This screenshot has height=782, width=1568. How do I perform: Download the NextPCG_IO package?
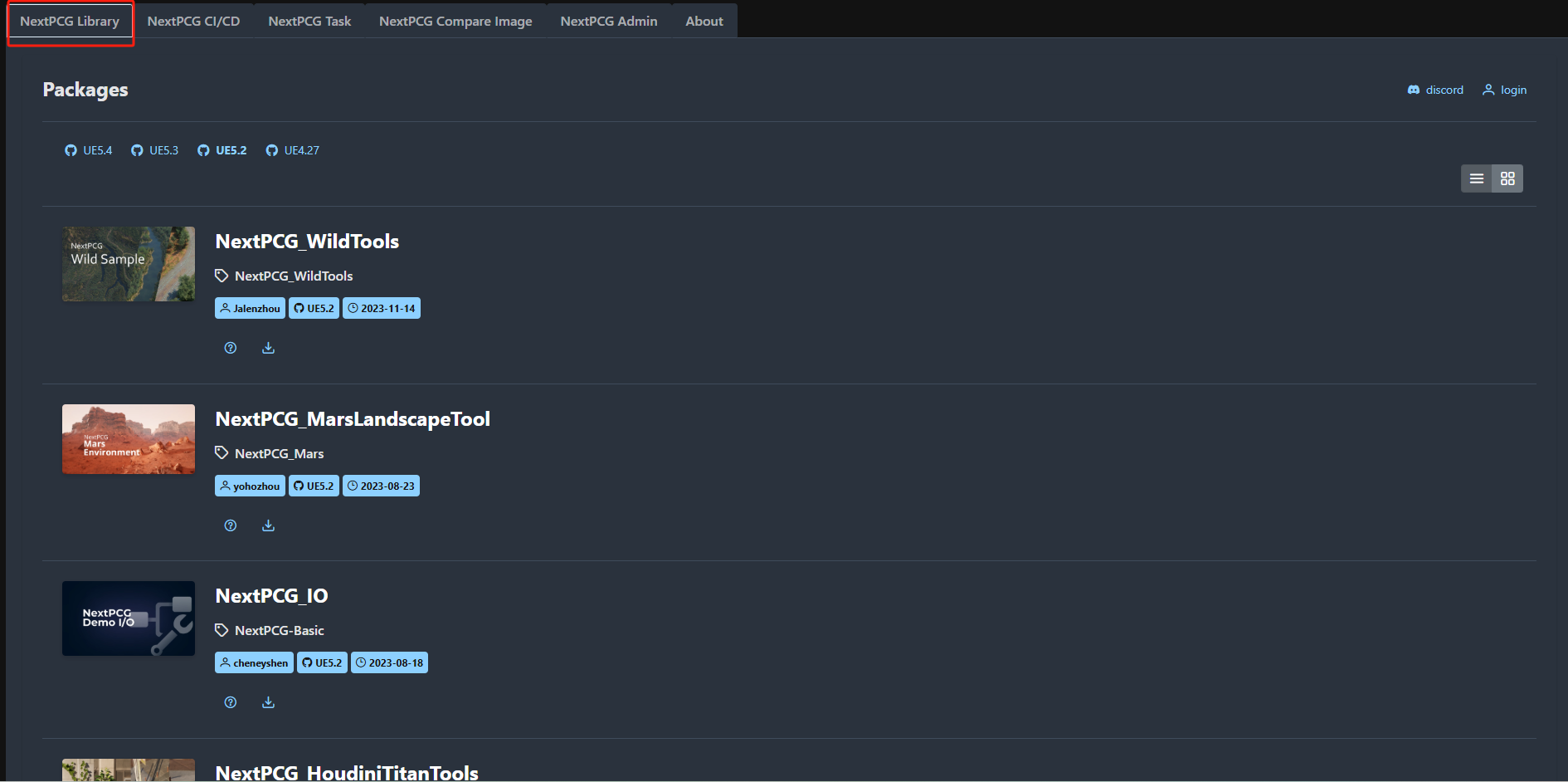[x=268, y=702]
